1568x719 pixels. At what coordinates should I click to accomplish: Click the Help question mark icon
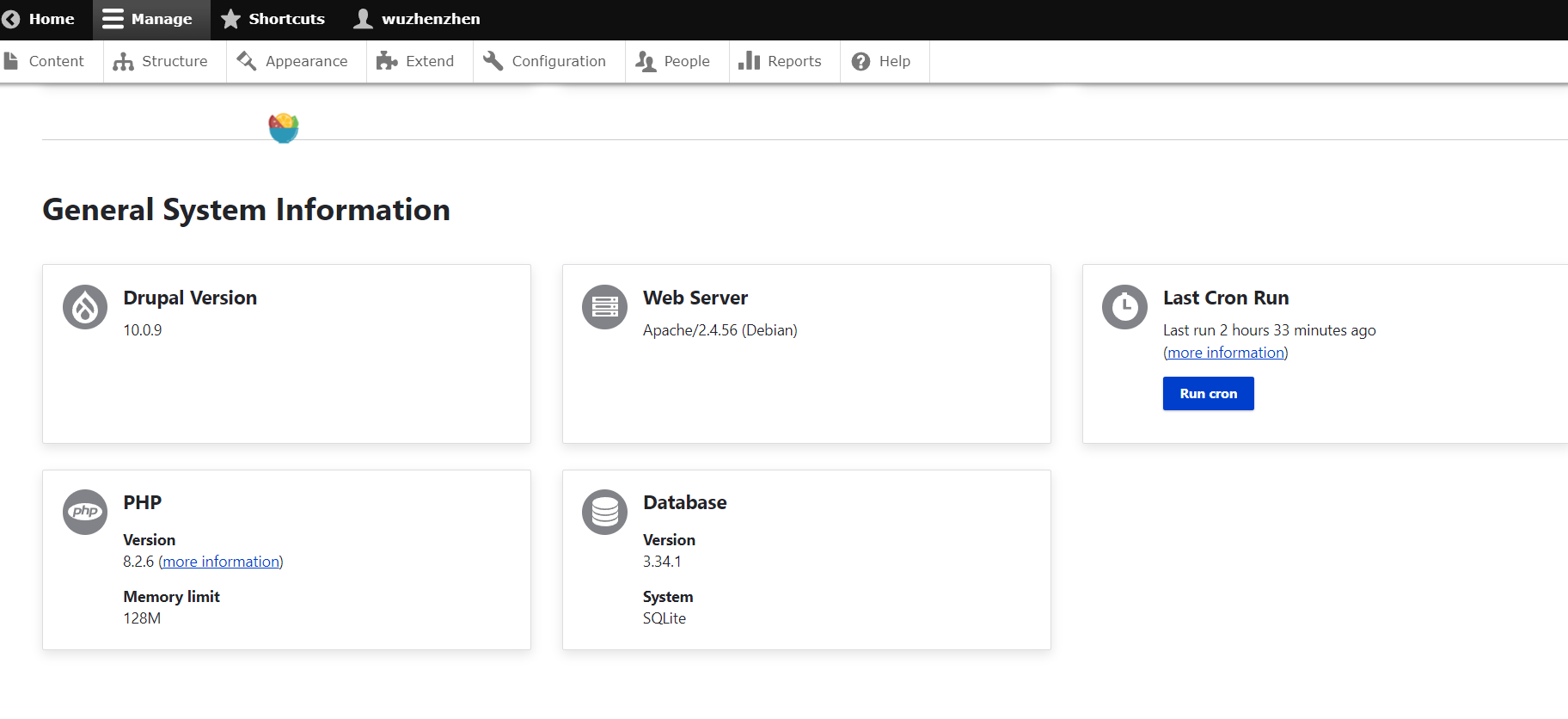861,61
